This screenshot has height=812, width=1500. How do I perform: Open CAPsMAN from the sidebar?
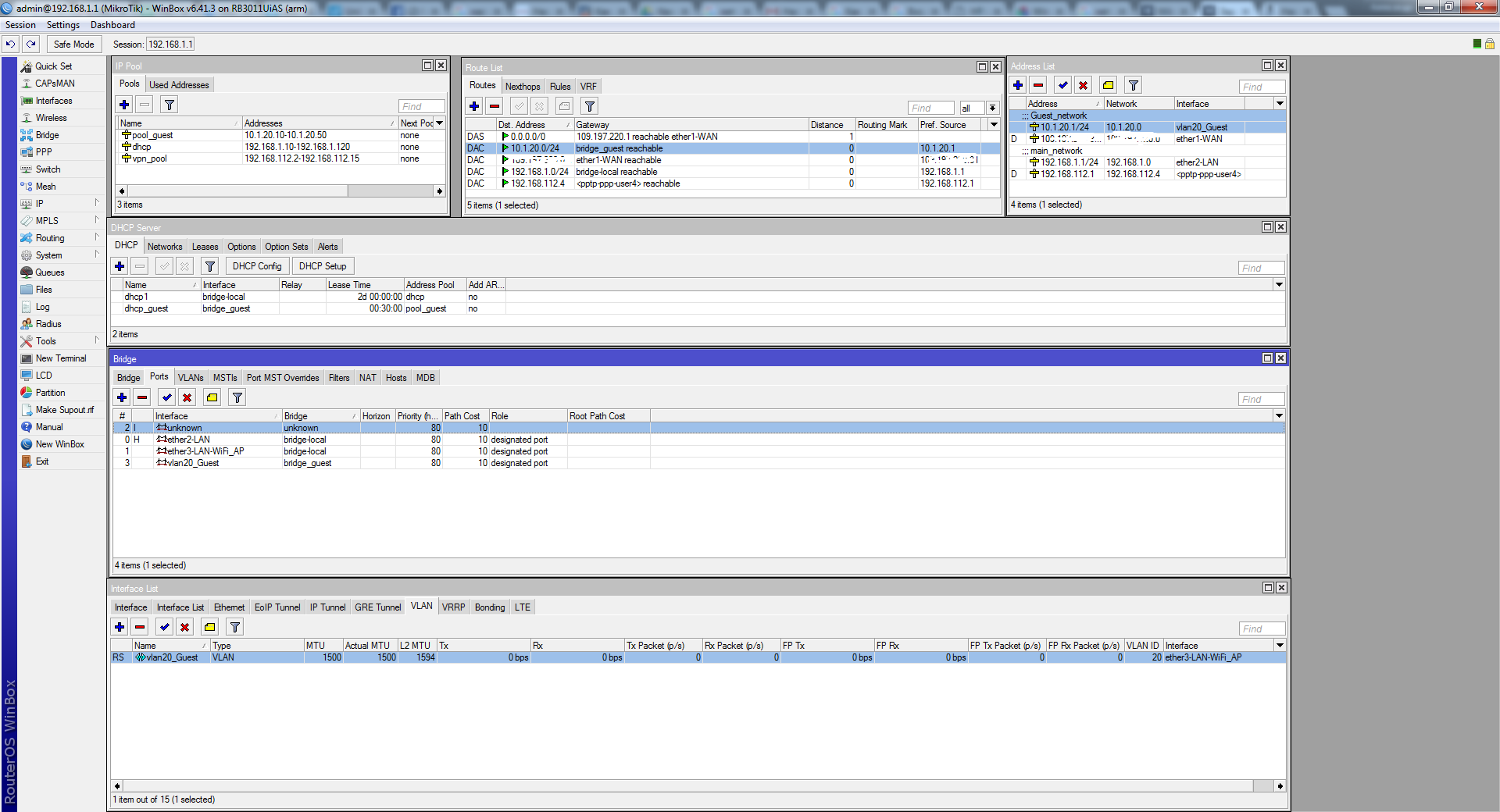tap(55, 84)
